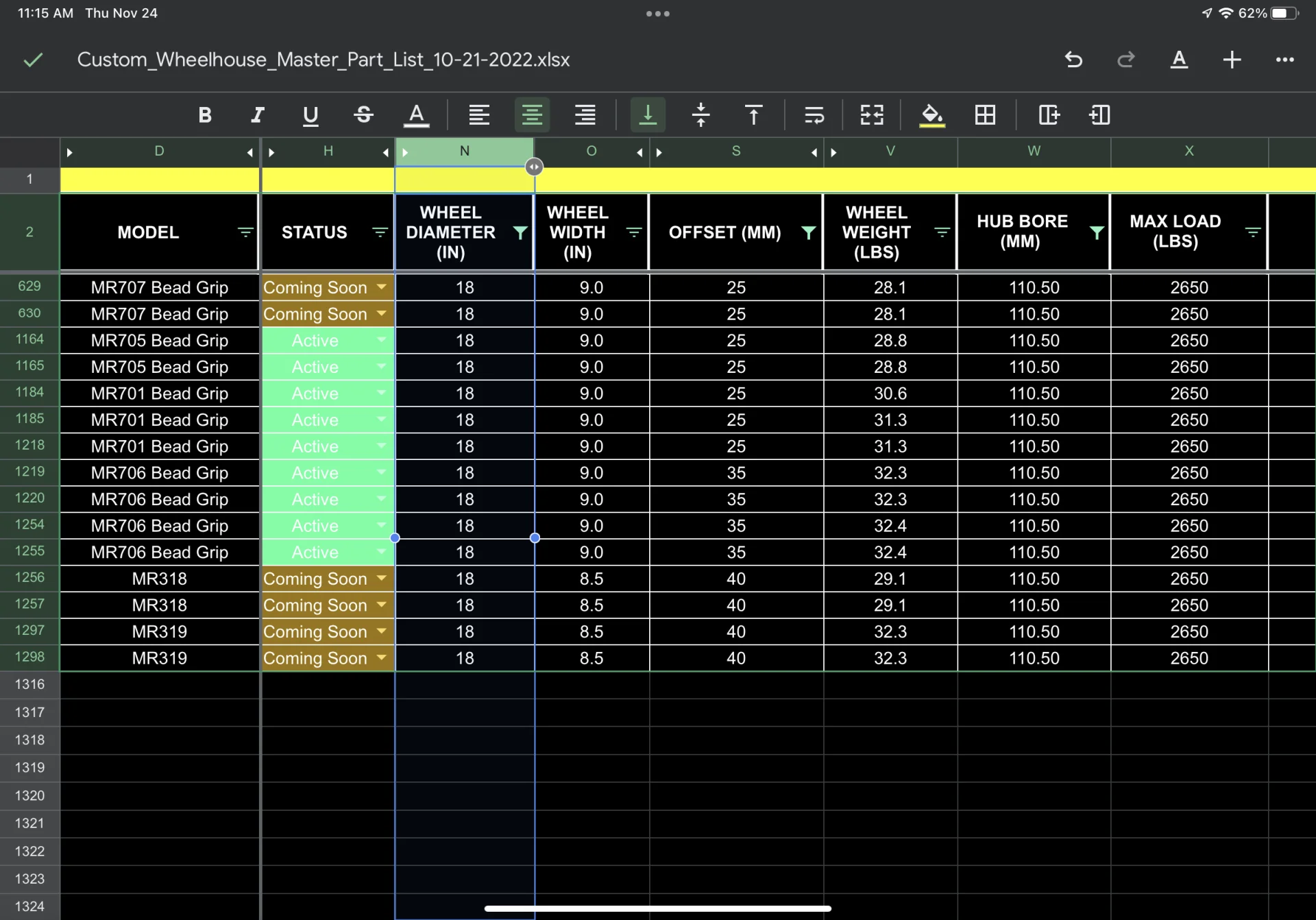
Task: Expand hidden columns right of column O
Action: (x=639, y=152)
